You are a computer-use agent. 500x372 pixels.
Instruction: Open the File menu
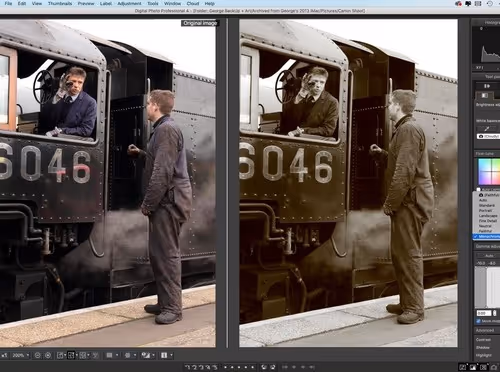(x=8, y=3)
